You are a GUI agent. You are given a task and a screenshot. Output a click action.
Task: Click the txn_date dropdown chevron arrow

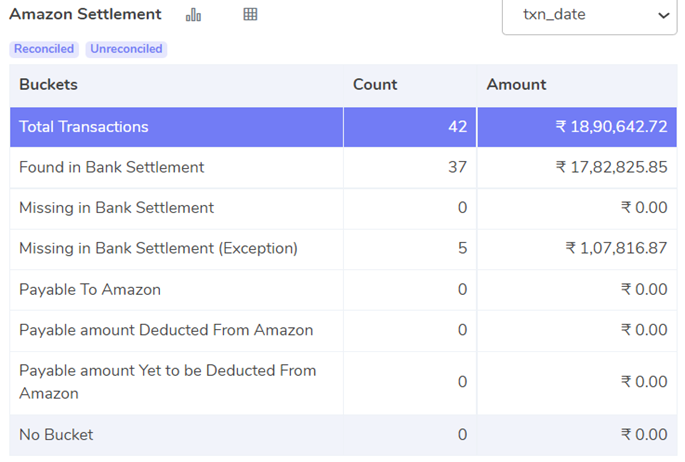(x=664, y=16)
